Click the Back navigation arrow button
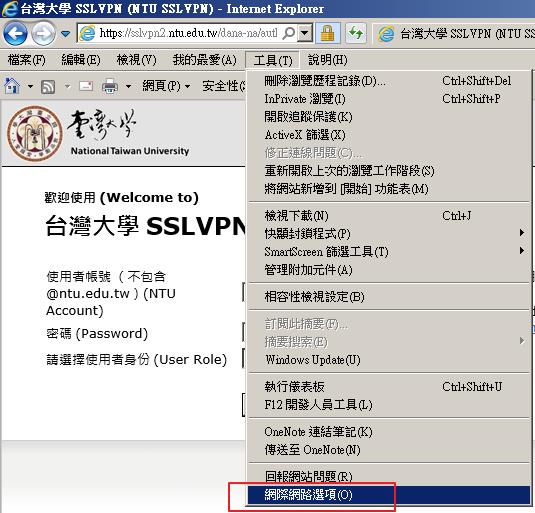 pos(15,33)
